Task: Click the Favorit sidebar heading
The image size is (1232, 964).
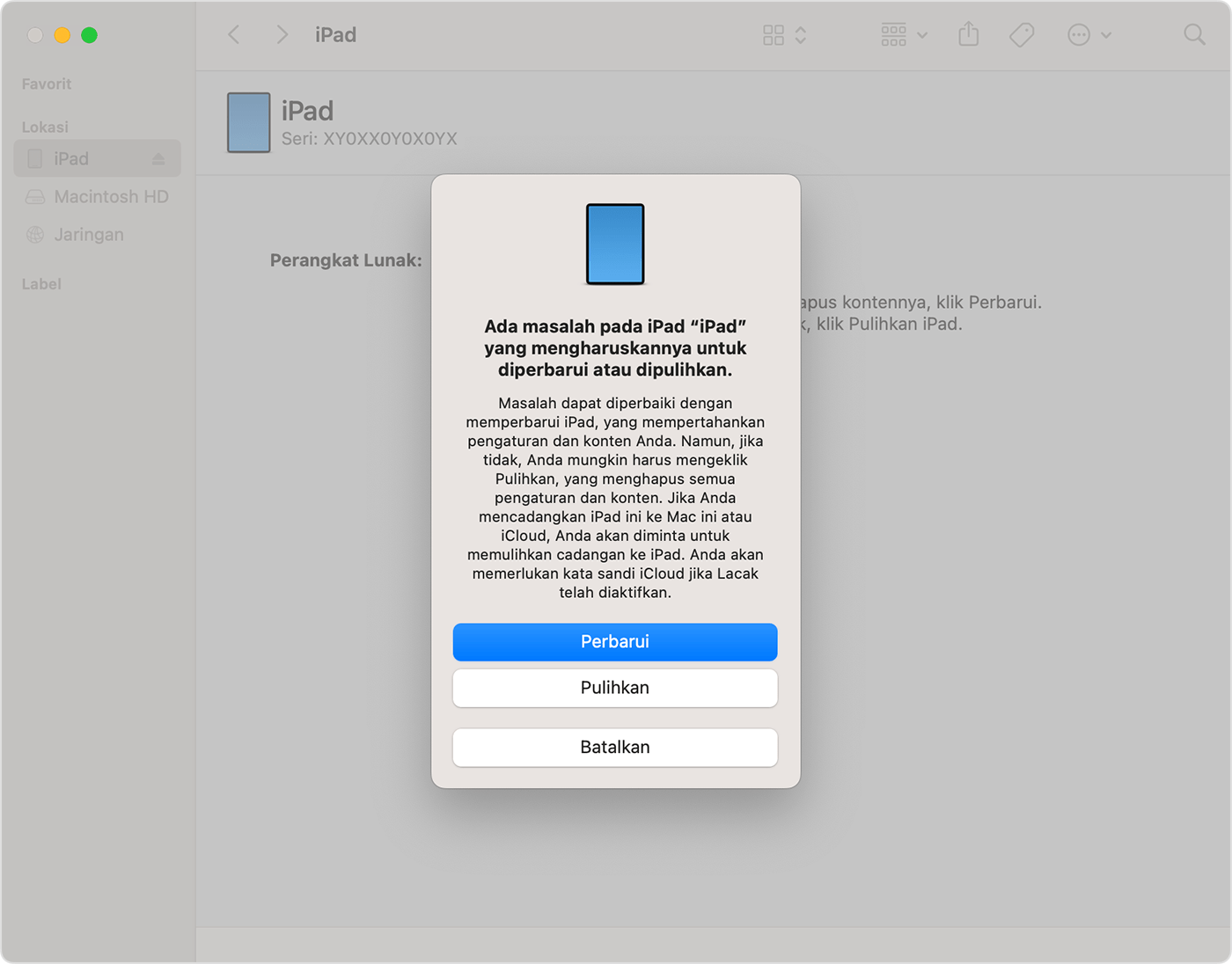Action: point(47,84)
